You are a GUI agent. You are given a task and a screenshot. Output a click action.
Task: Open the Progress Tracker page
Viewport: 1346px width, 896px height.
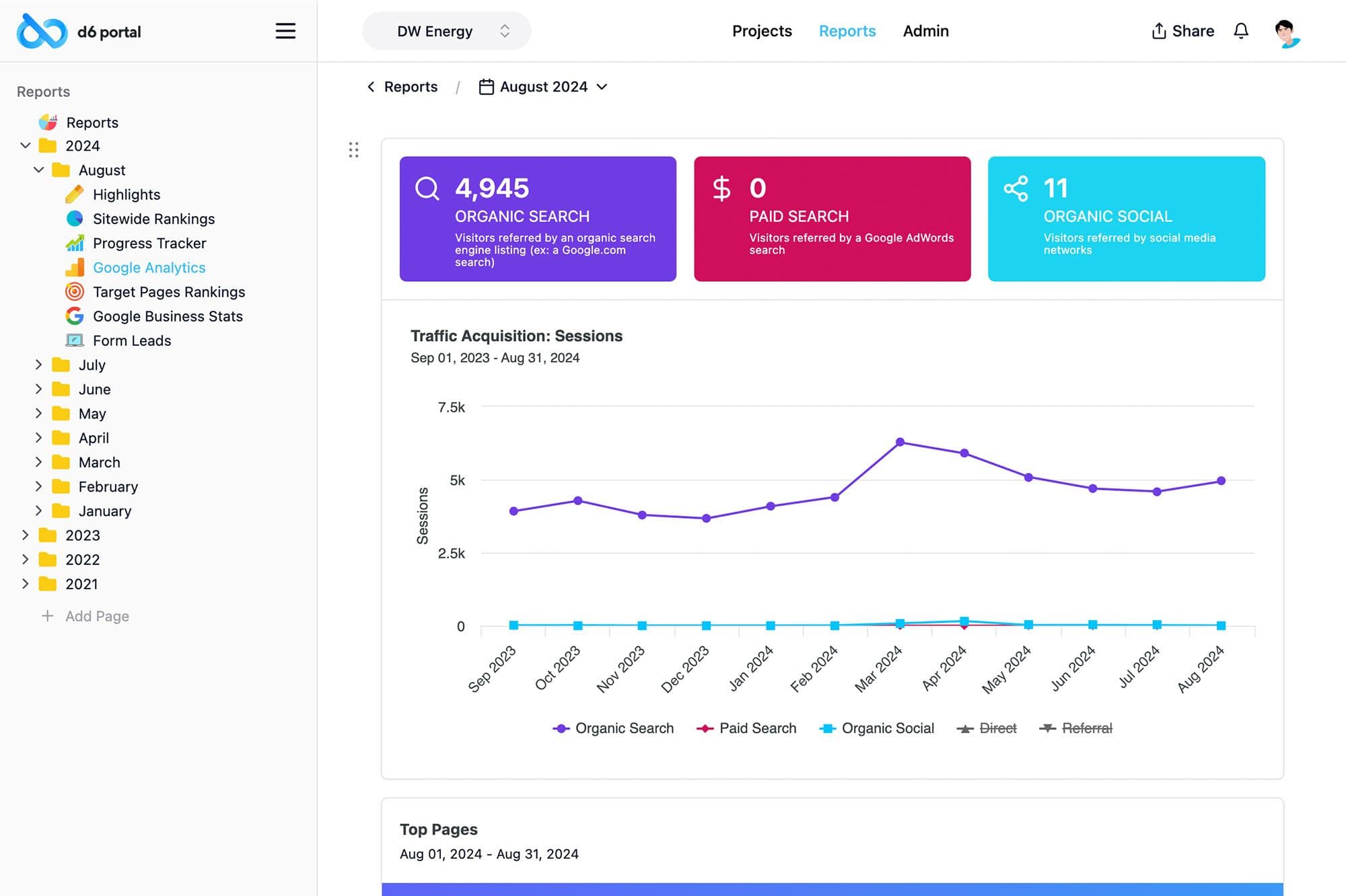coord(149,243)
